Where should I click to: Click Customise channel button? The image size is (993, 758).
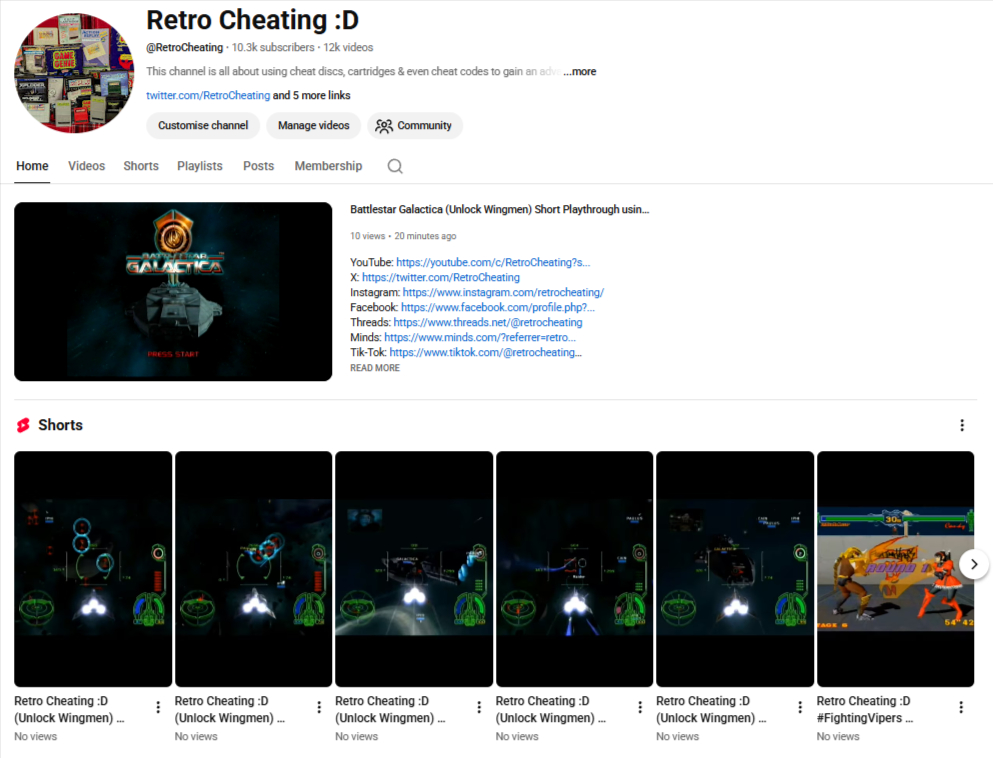(203, 125)
